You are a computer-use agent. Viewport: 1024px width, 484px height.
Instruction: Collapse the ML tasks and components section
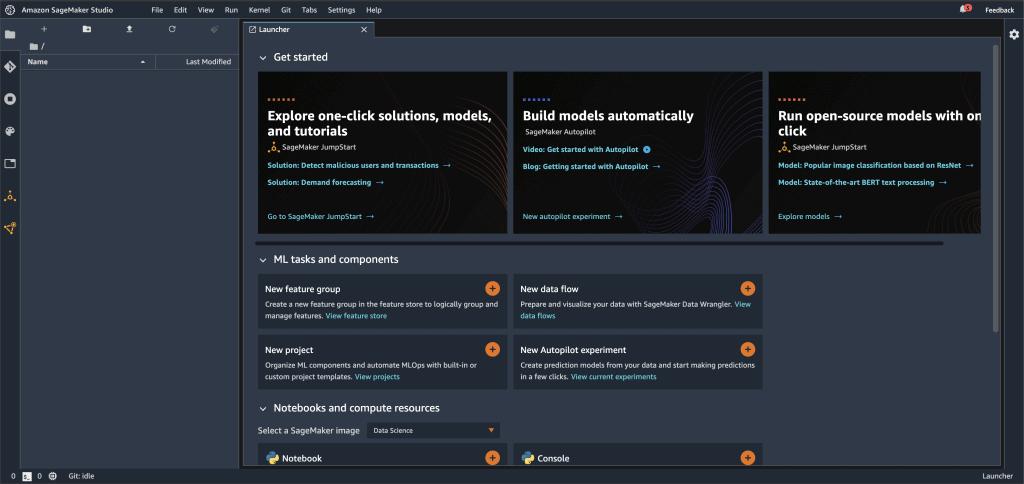click(x=263, y=260)
